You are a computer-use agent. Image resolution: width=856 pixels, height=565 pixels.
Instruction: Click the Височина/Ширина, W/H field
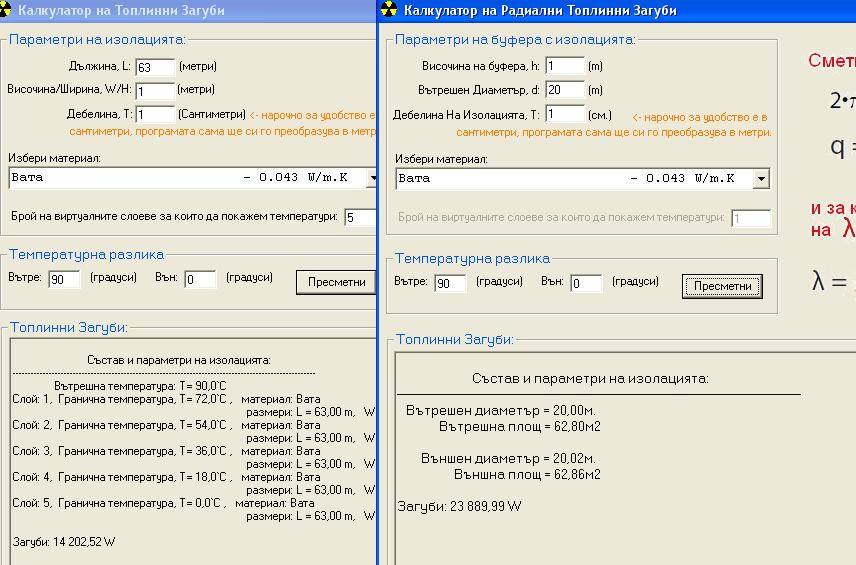coord(155,91)
